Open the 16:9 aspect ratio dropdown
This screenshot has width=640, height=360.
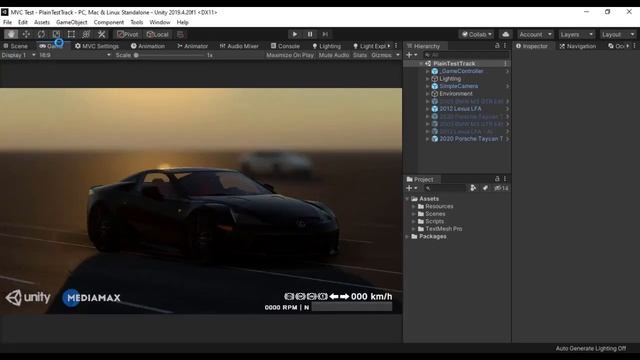(75, 55)
